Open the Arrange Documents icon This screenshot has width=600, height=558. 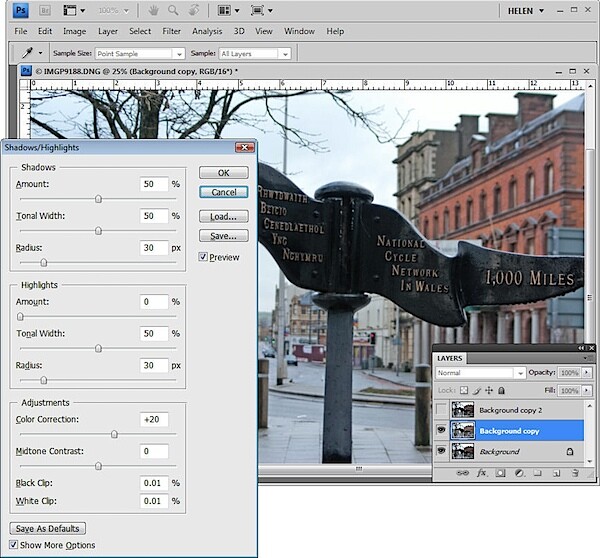224,10
